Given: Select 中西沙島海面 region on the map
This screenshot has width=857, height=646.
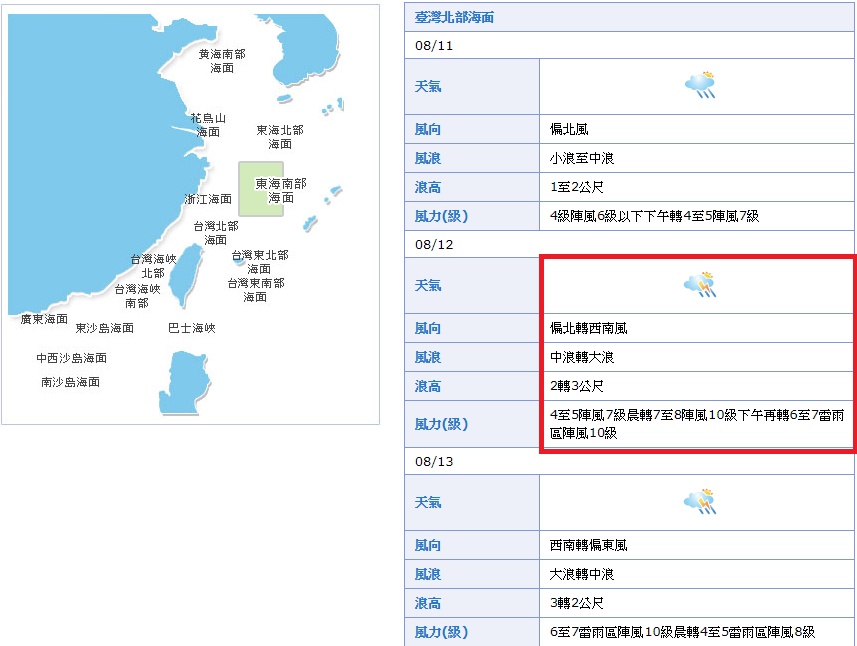Looking at the screenshot, I should 72,358.
